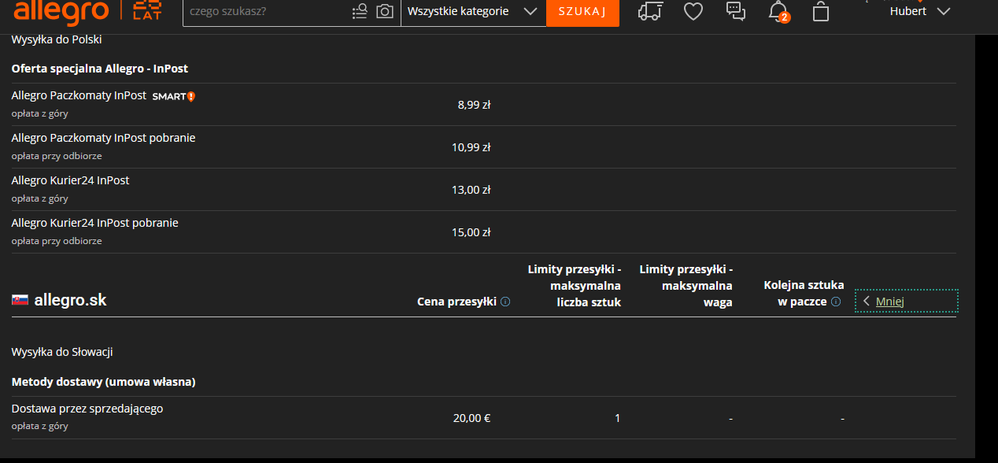Click info icon next to Cena przesyłki
Viewport: 998px width, 463px height.
point(505,302)
